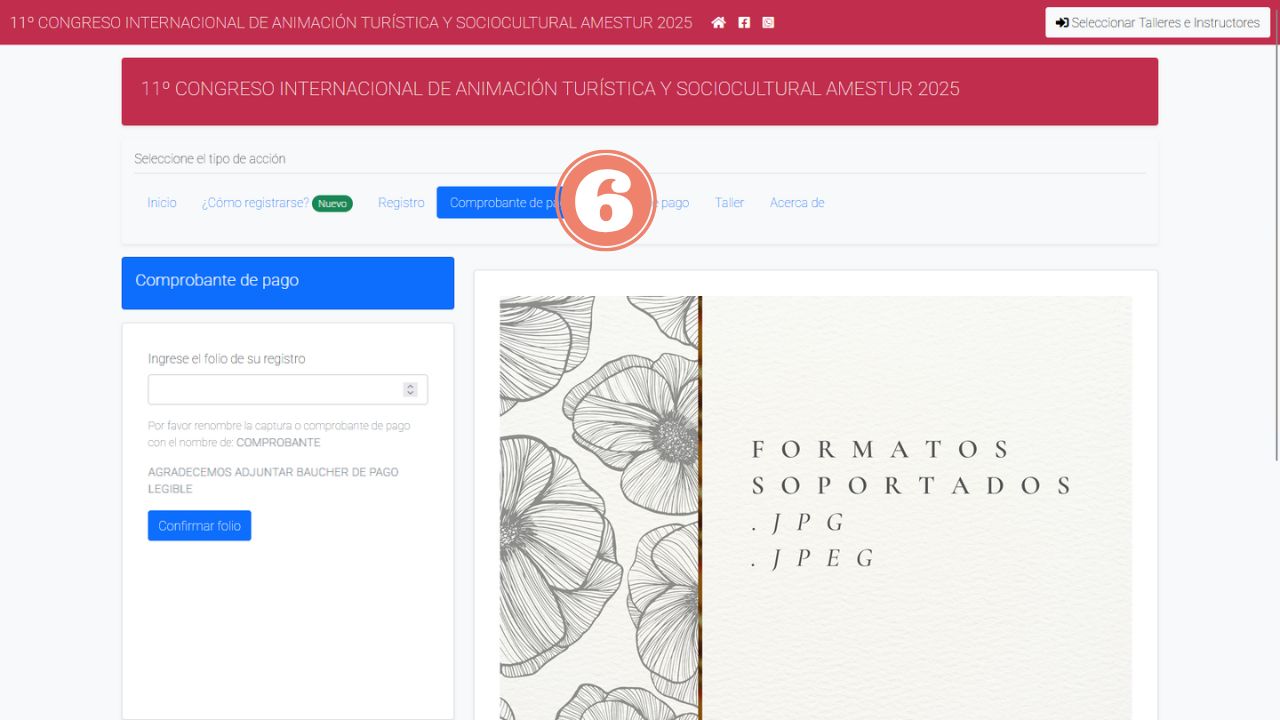The image size is (1280, 720).
Task: Open the WhatsApp icon link
Action: pyautogui.click(x=768, y=22)
